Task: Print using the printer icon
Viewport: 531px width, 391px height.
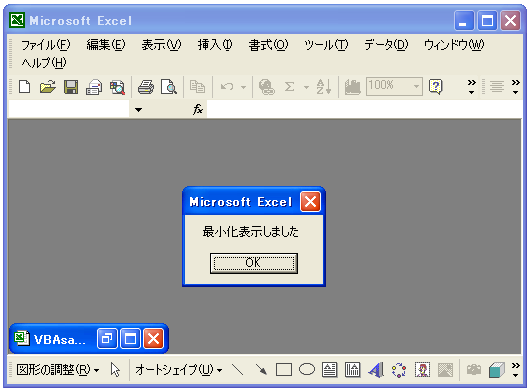Action: 146,87
